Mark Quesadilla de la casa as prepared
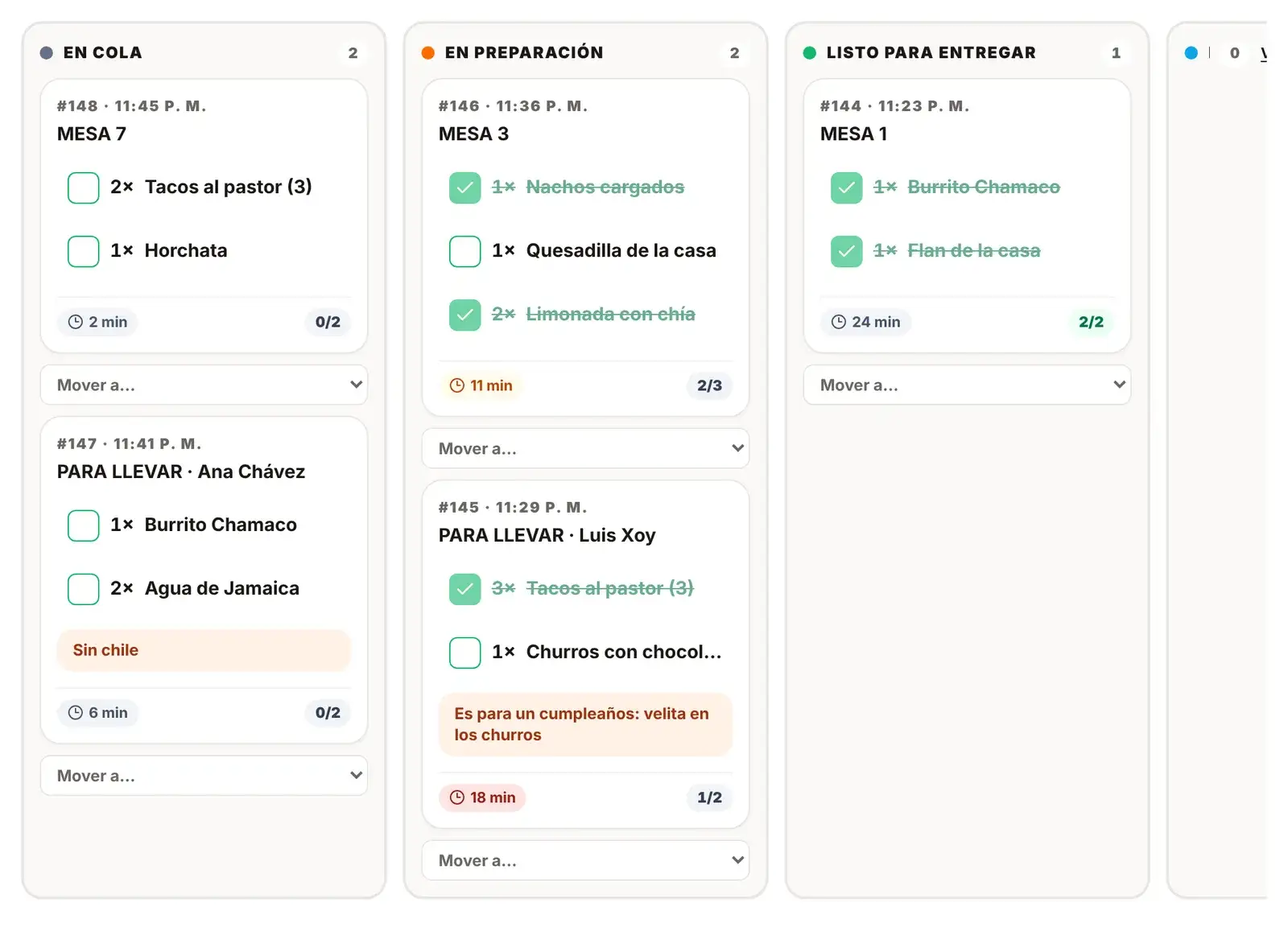Viewport: 1288px width, 927px height. coord(464,251)
